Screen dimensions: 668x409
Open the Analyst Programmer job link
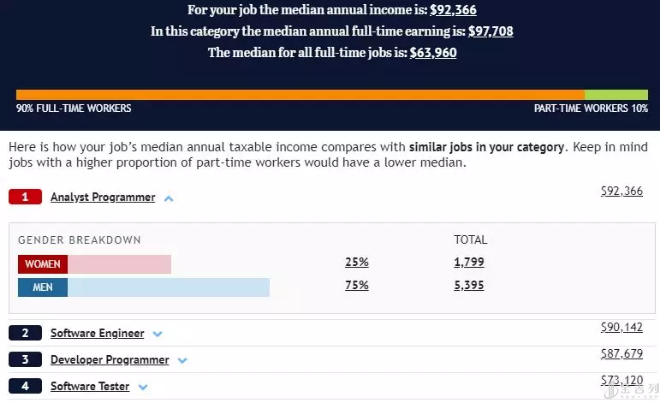(103, 197)
